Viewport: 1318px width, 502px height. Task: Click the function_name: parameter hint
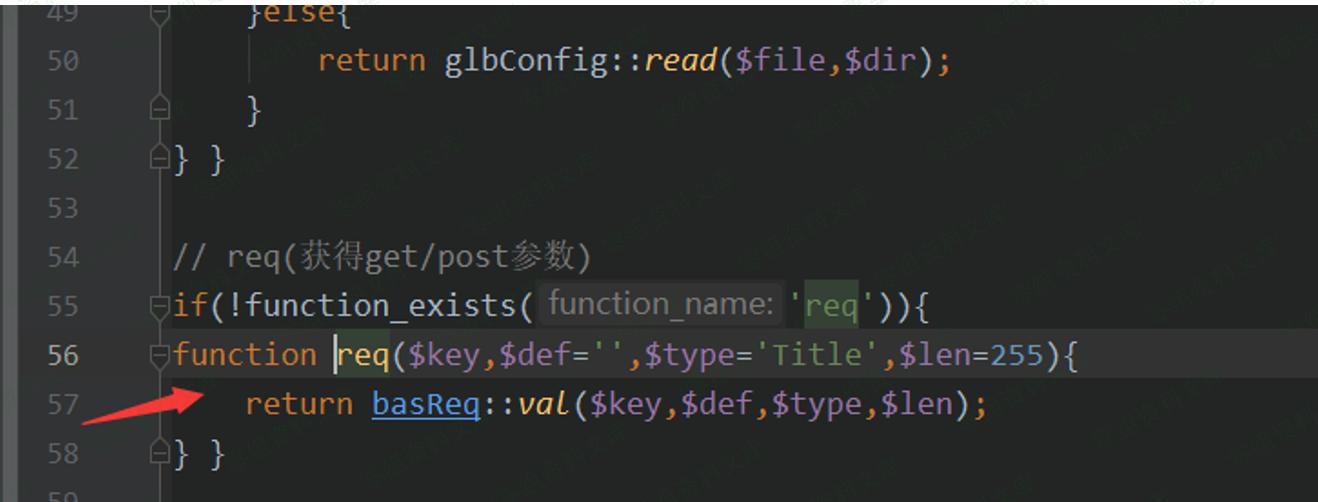click(661, 304)
